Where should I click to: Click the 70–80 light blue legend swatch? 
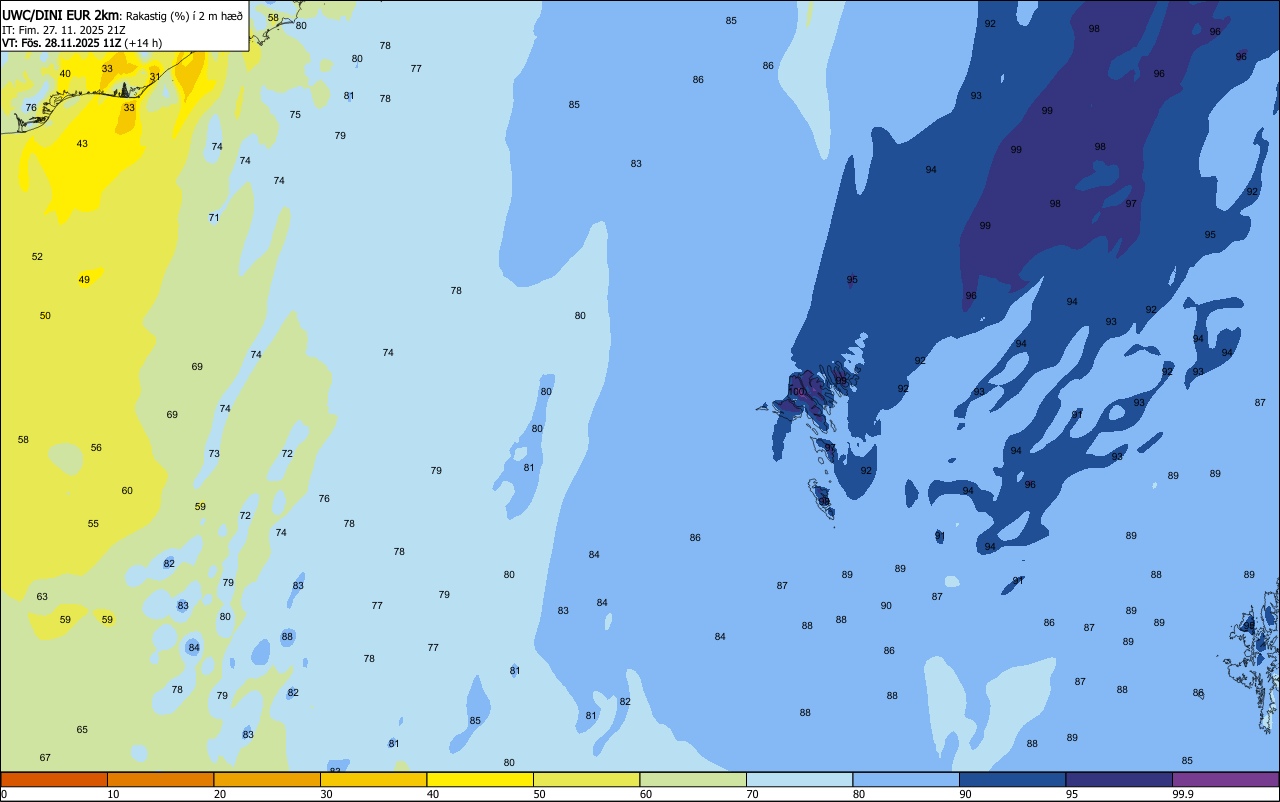(799, 779)
